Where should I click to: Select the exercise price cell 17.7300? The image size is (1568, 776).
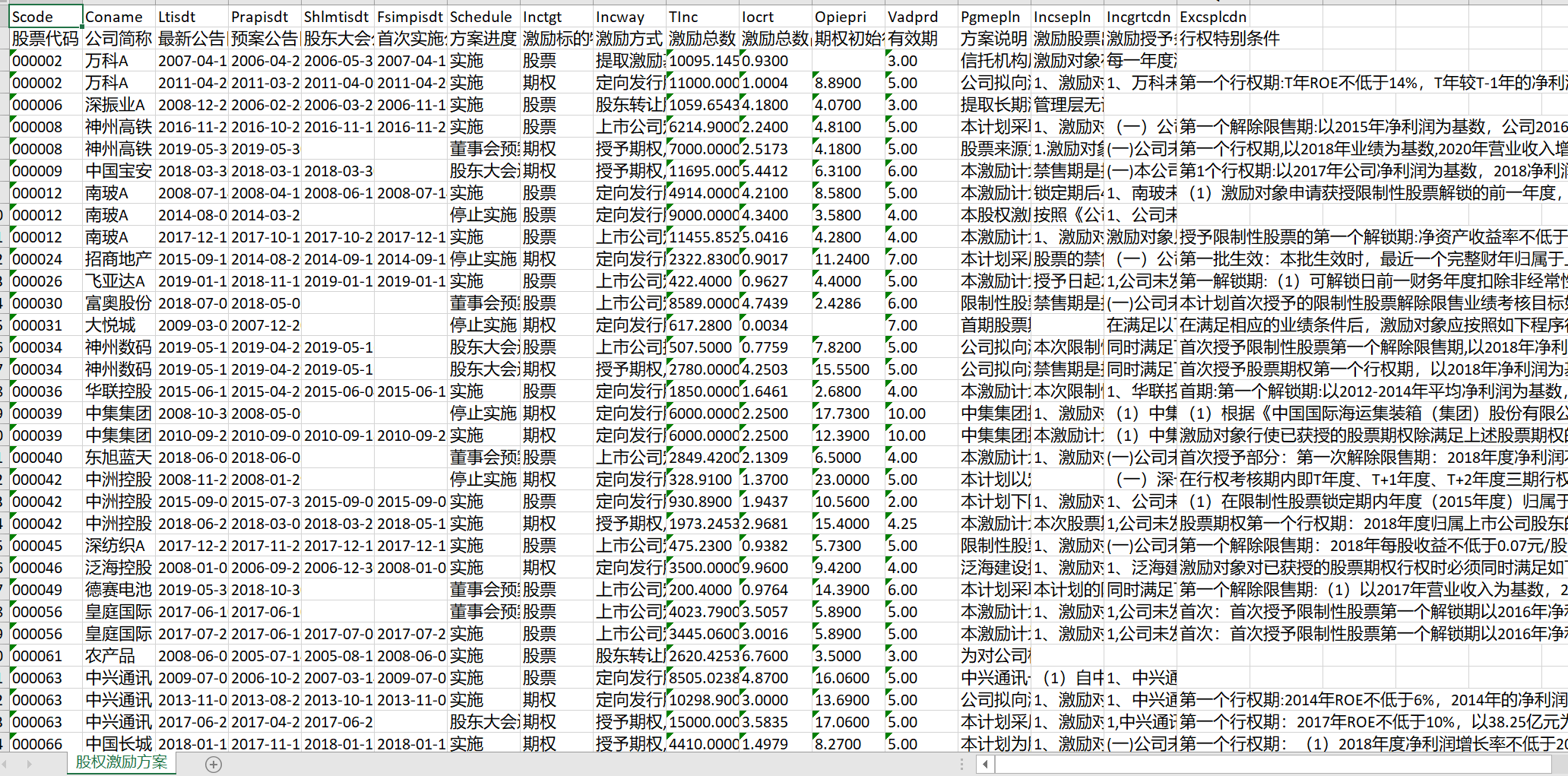(848, 413)
